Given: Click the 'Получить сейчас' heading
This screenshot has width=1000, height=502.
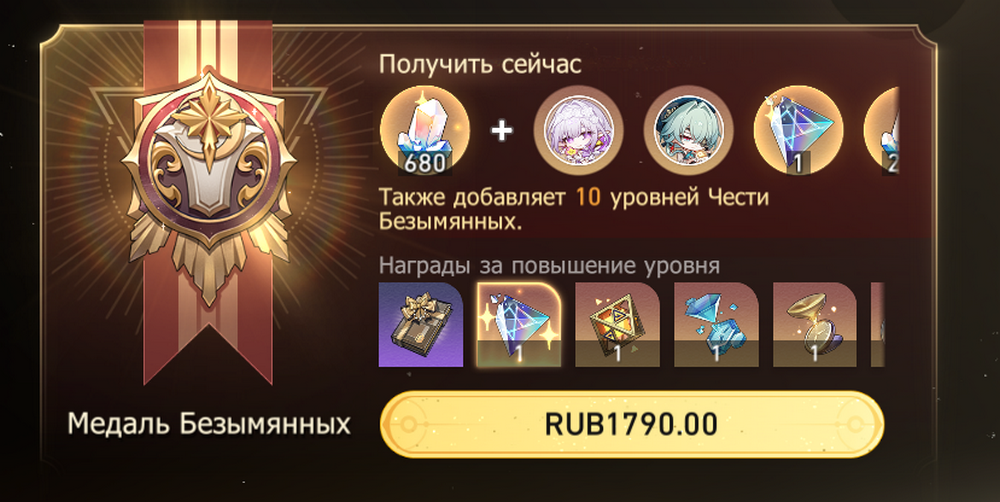Looking at the screenshot, I should click(x=480, y=64).
